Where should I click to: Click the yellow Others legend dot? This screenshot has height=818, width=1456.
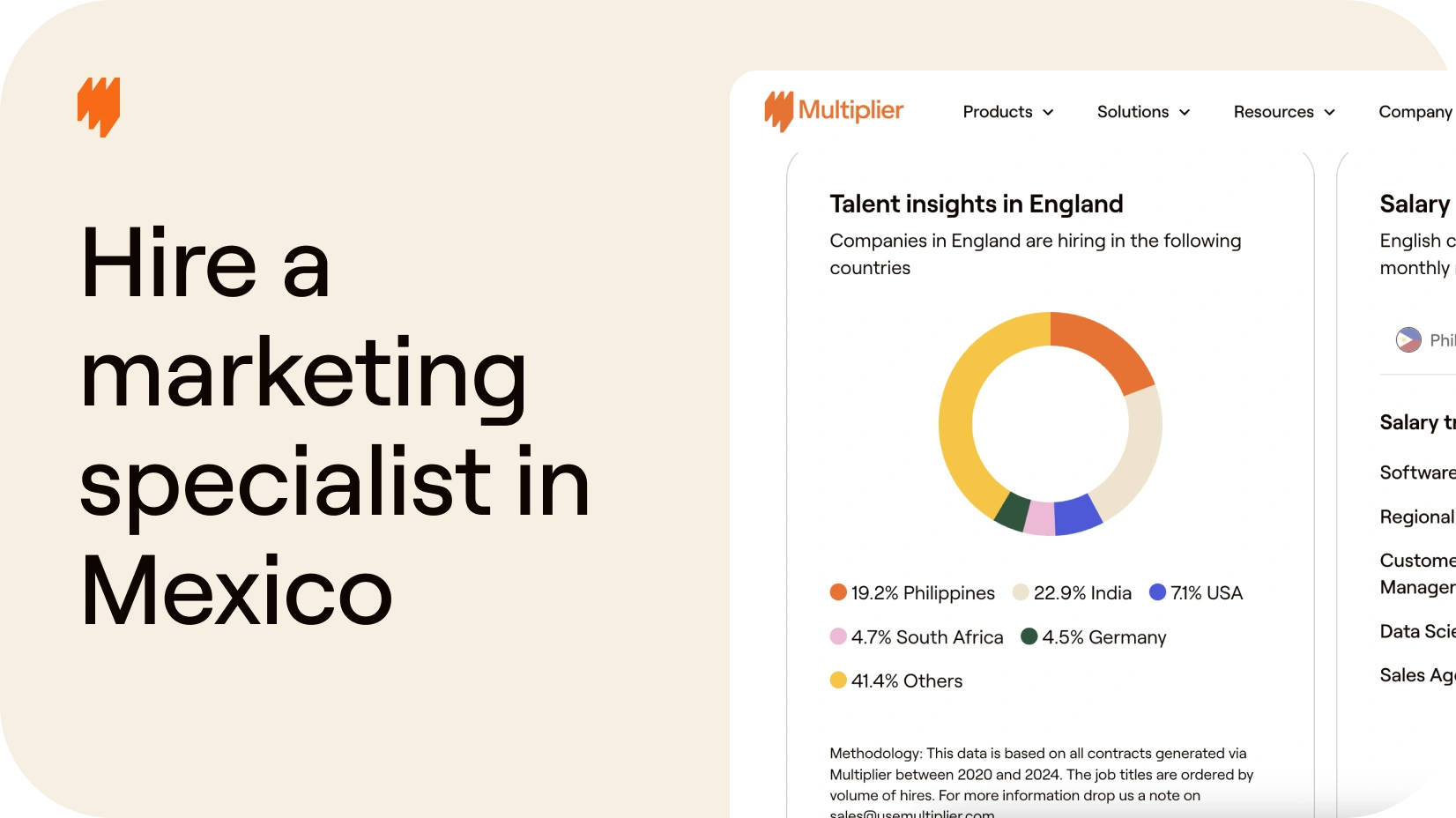point(838,680)
